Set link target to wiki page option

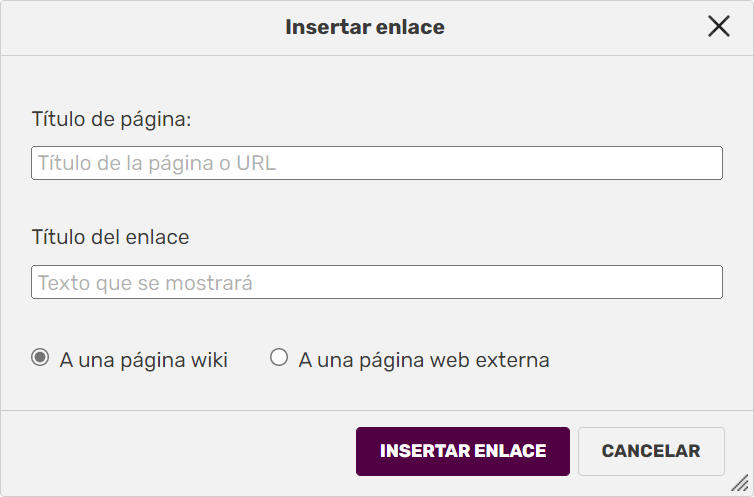[x=40, y=358]
